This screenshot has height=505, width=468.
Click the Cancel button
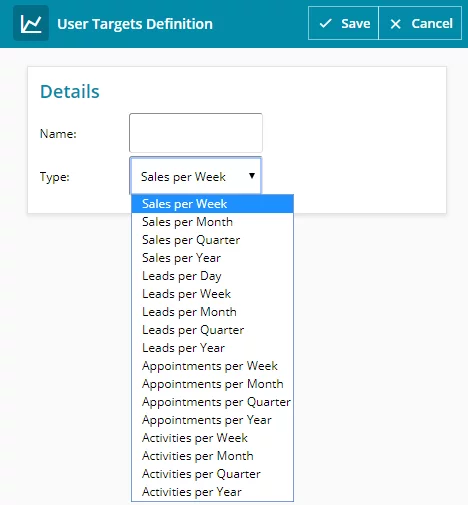[x=420, y=23]
